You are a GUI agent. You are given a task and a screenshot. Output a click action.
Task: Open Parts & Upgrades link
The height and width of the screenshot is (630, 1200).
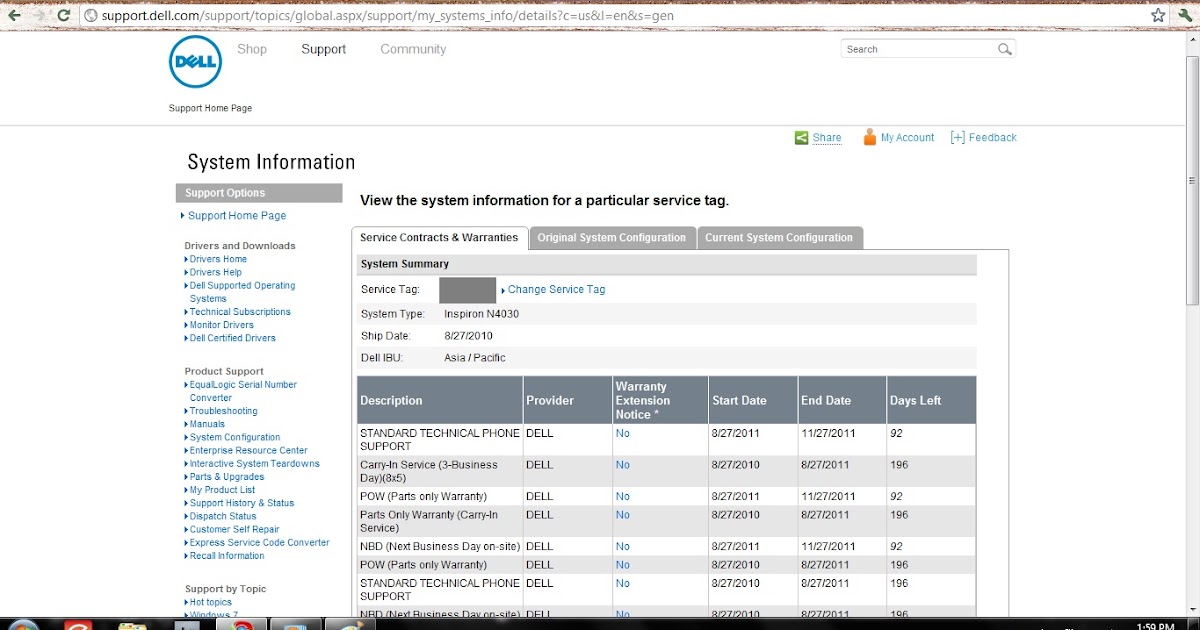pyautogui.click(x=227, y=477)
